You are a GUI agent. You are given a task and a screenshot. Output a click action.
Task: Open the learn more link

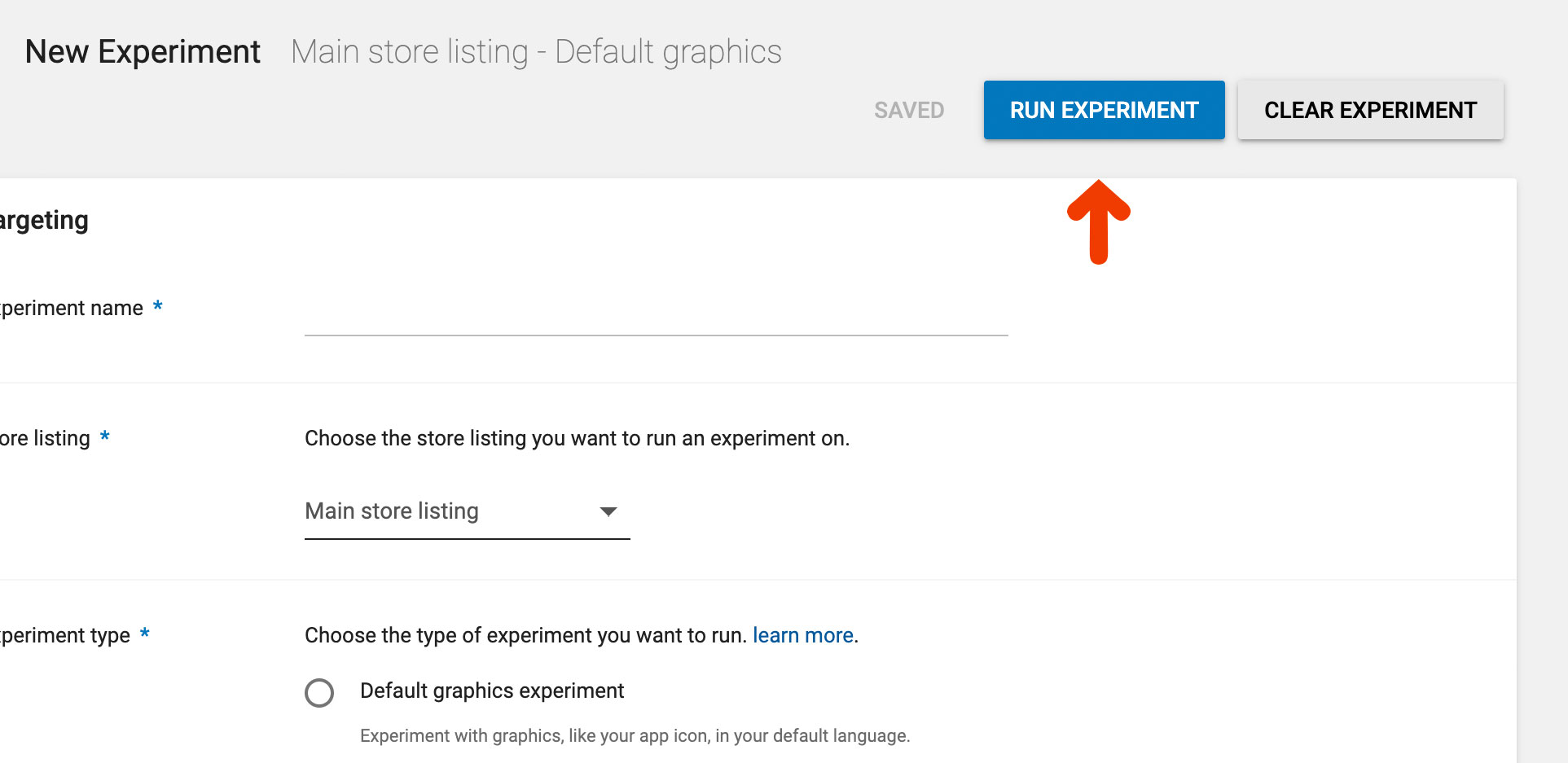tap(802, 635)
